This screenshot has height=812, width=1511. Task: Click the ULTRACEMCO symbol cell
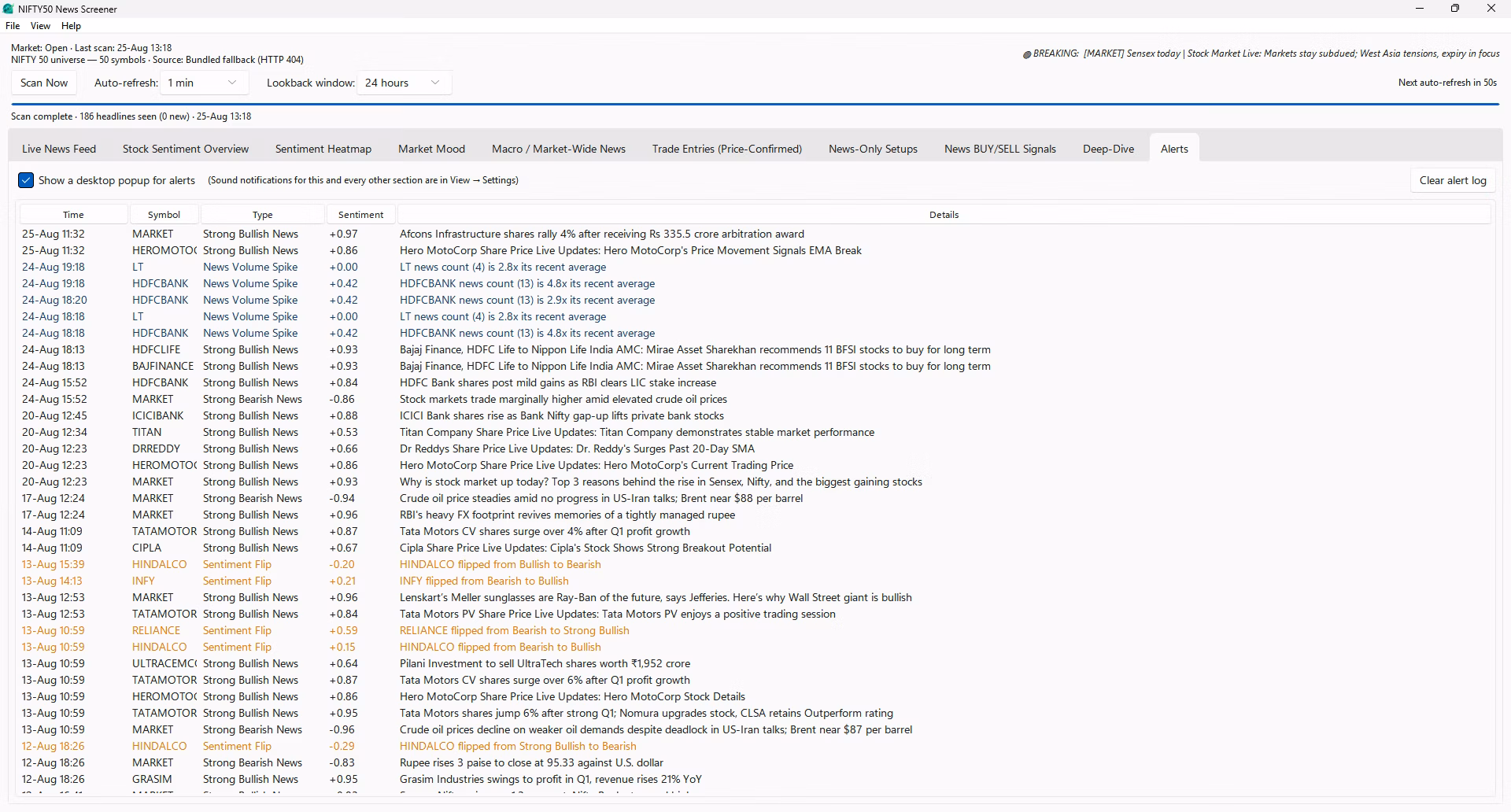pos(164,663)
